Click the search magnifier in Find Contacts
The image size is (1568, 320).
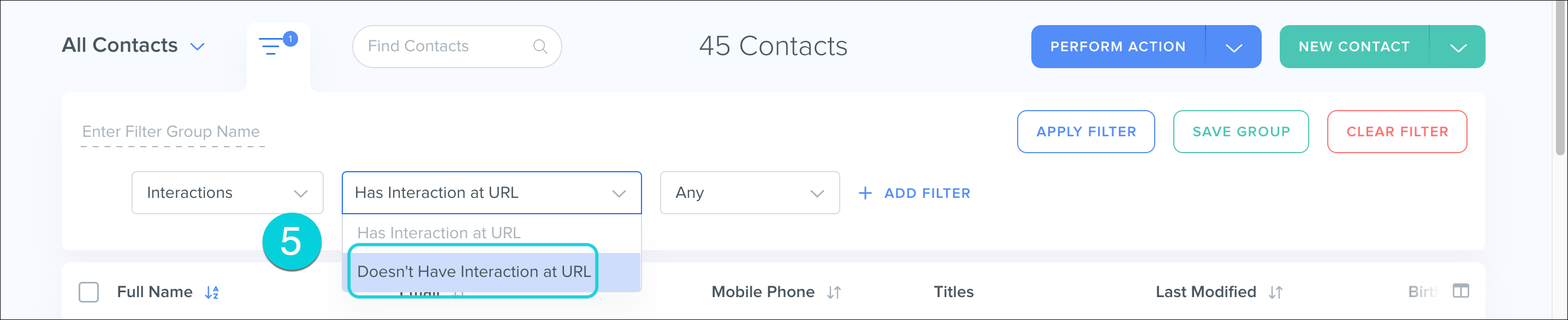tap(540, 46)
